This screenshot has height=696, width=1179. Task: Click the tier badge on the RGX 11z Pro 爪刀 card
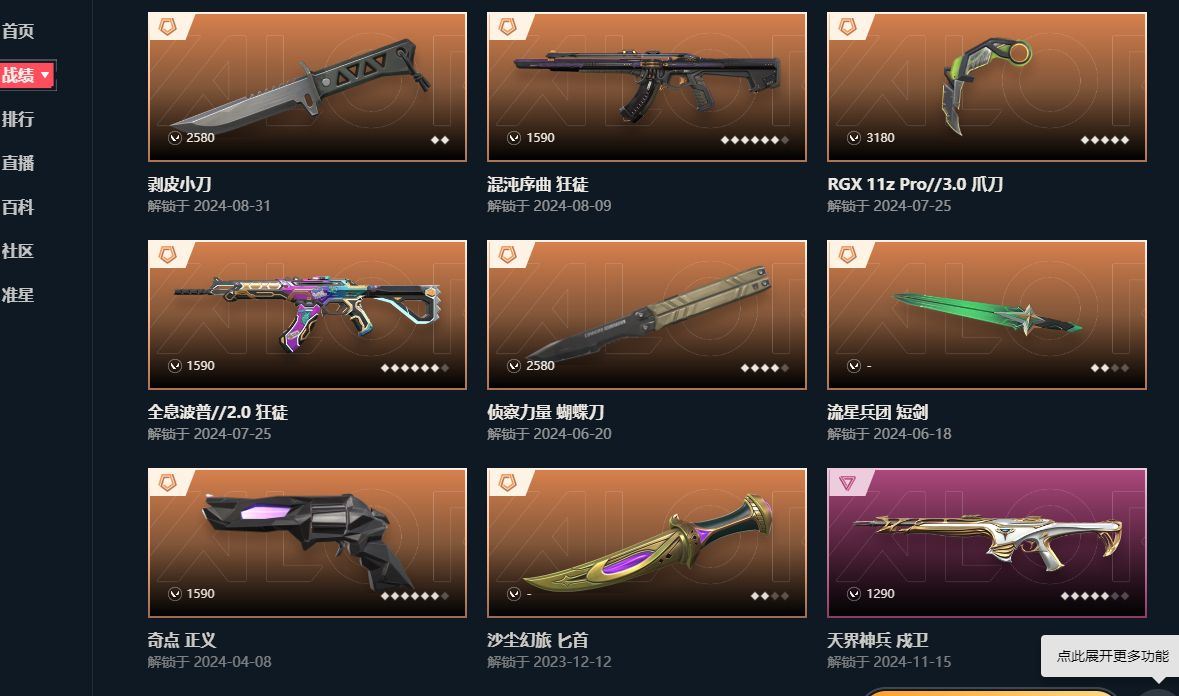tap(847, 27)
